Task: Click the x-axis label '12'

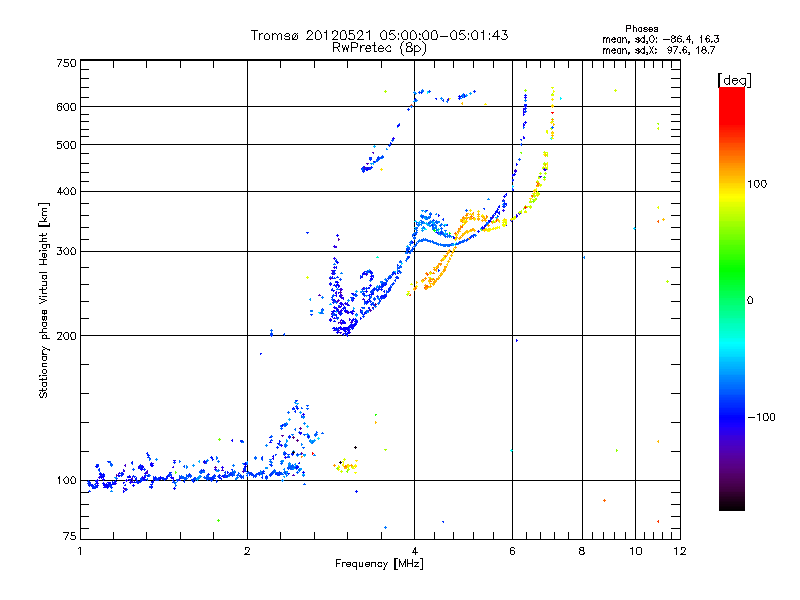Action: (680, 551)
